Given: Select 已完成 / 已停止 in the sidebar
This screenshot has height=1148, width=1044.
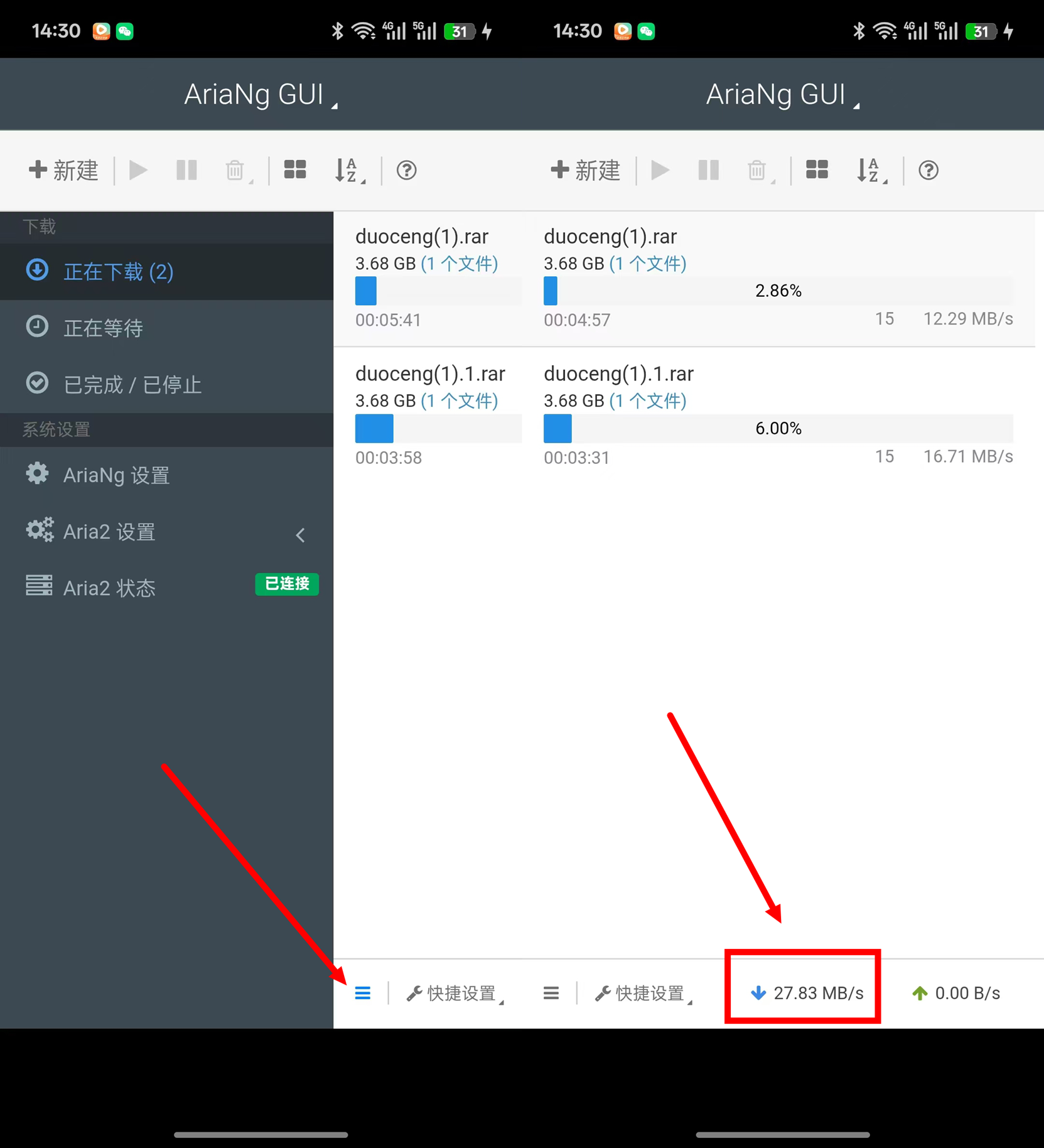Looking at the screenshot, I should [x=132, y=384].
